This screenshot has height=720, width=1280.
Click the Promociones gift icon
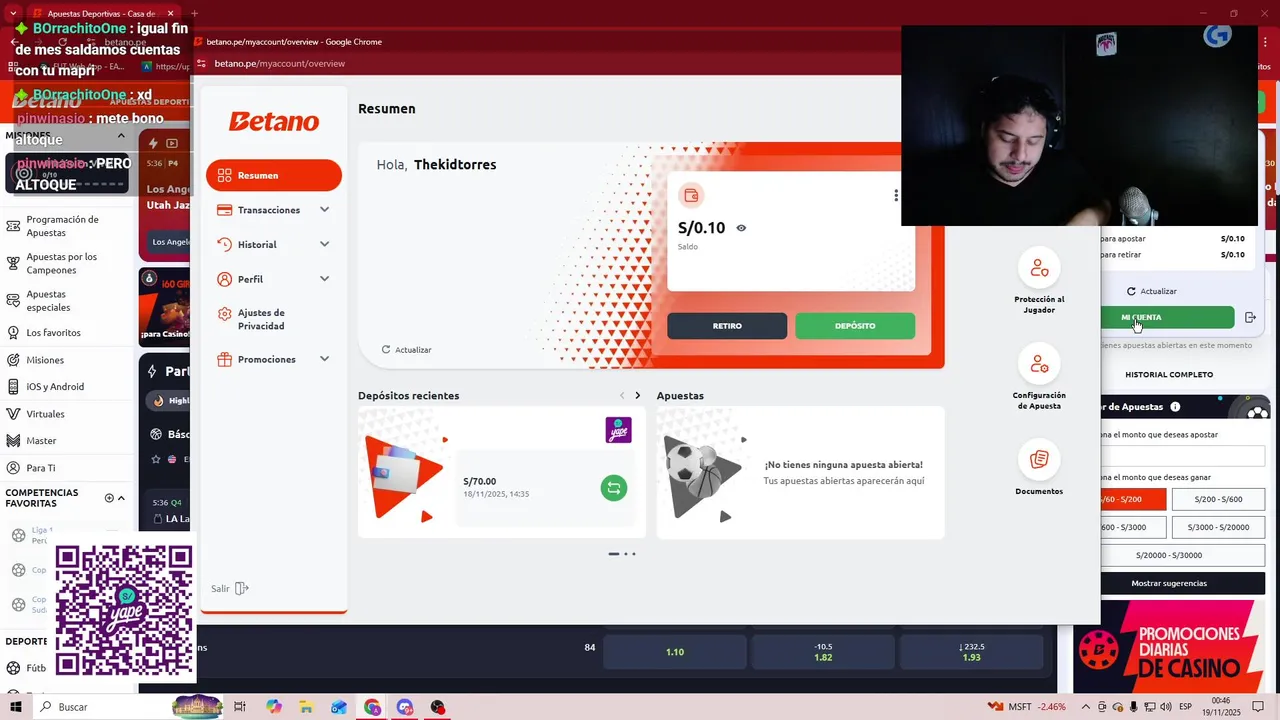(224, 359)
